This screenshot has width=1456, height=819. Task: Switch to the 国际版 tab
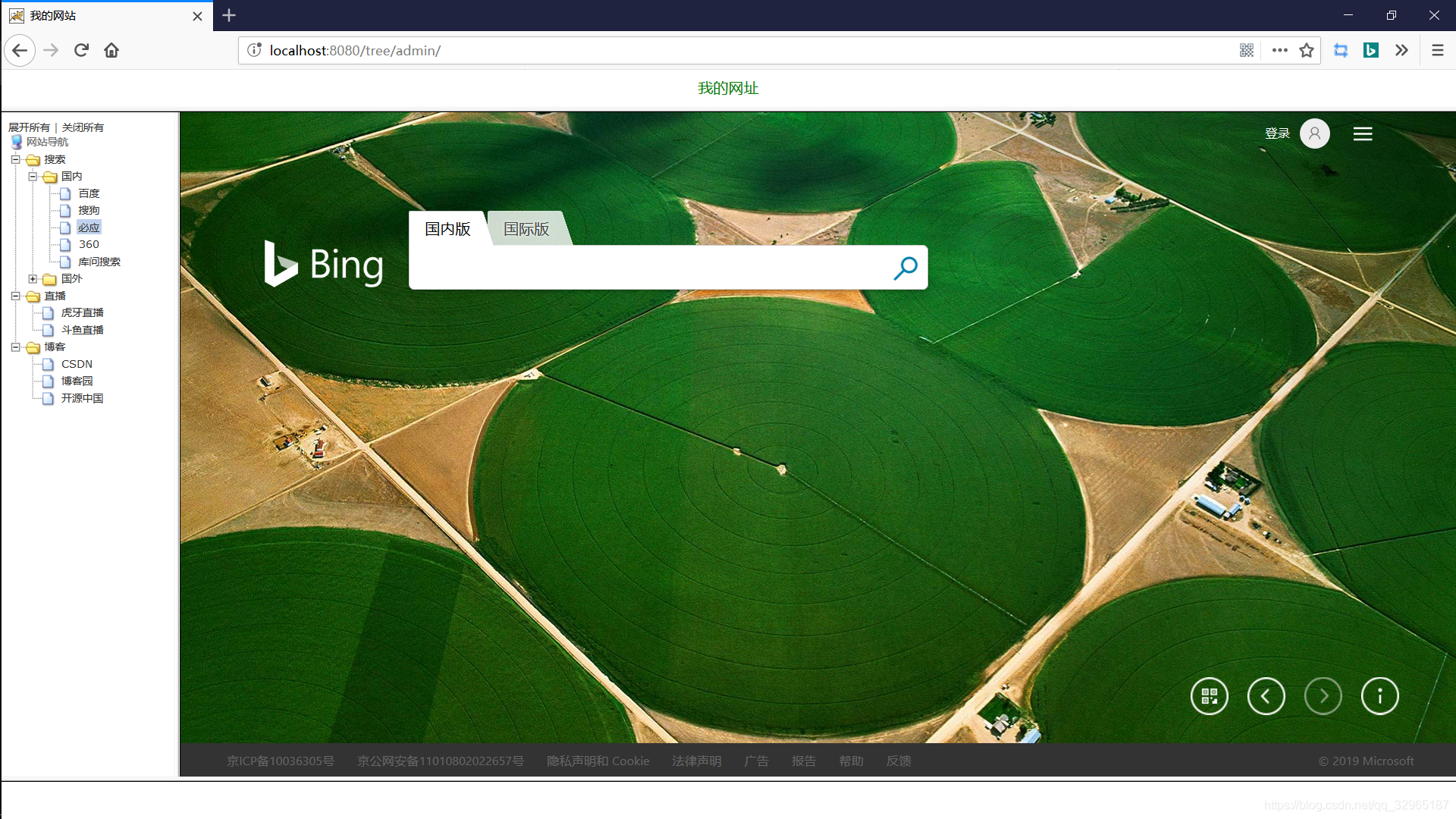[x=526, y=229]
